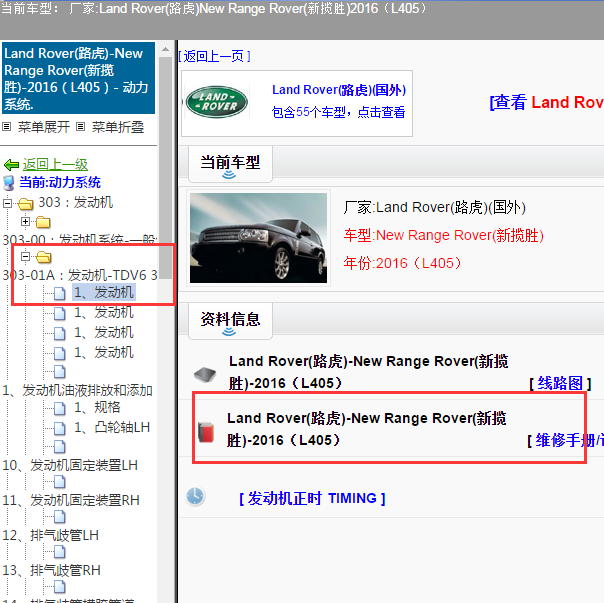Image resolution: width=604 pixels, height=603 pixels.
Task: Select 13、排气歧管RH entry
Action: point(51,570)
